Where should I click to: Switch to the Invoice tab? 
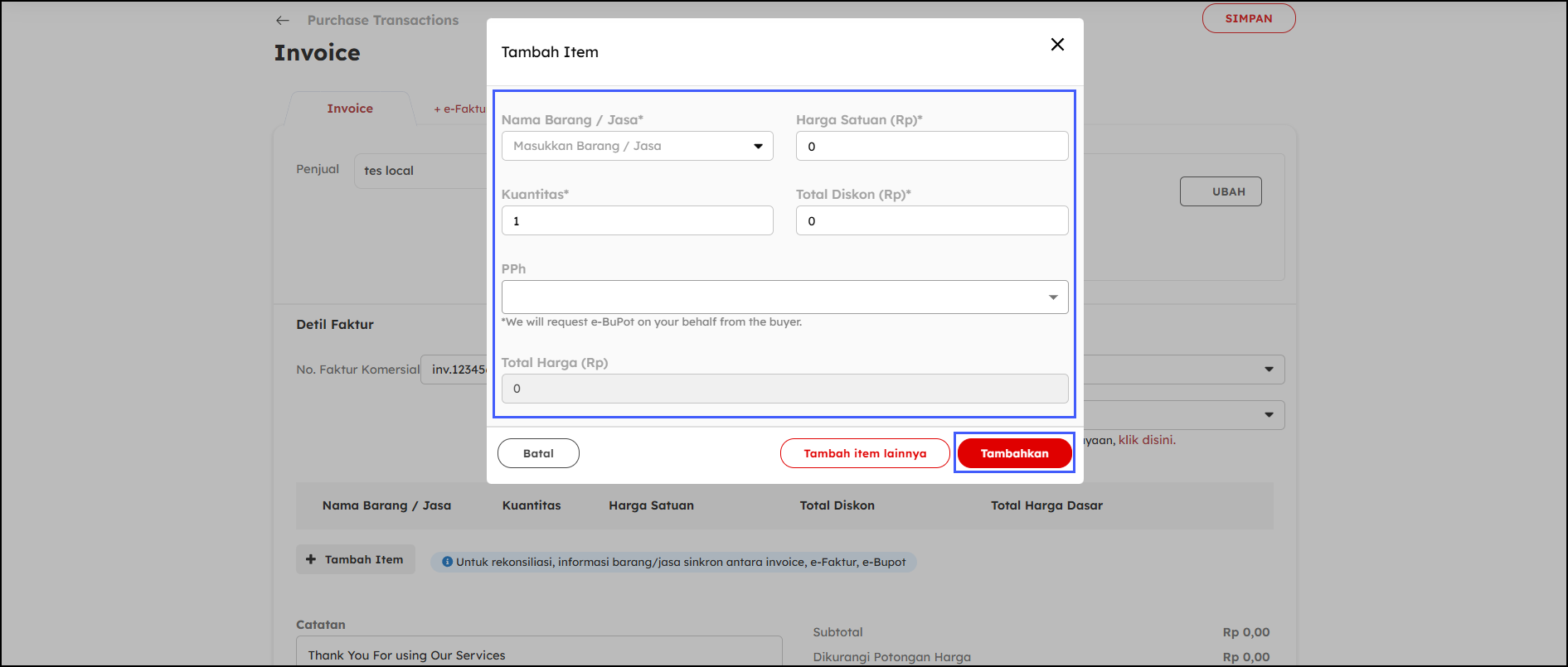pos(350,109)
